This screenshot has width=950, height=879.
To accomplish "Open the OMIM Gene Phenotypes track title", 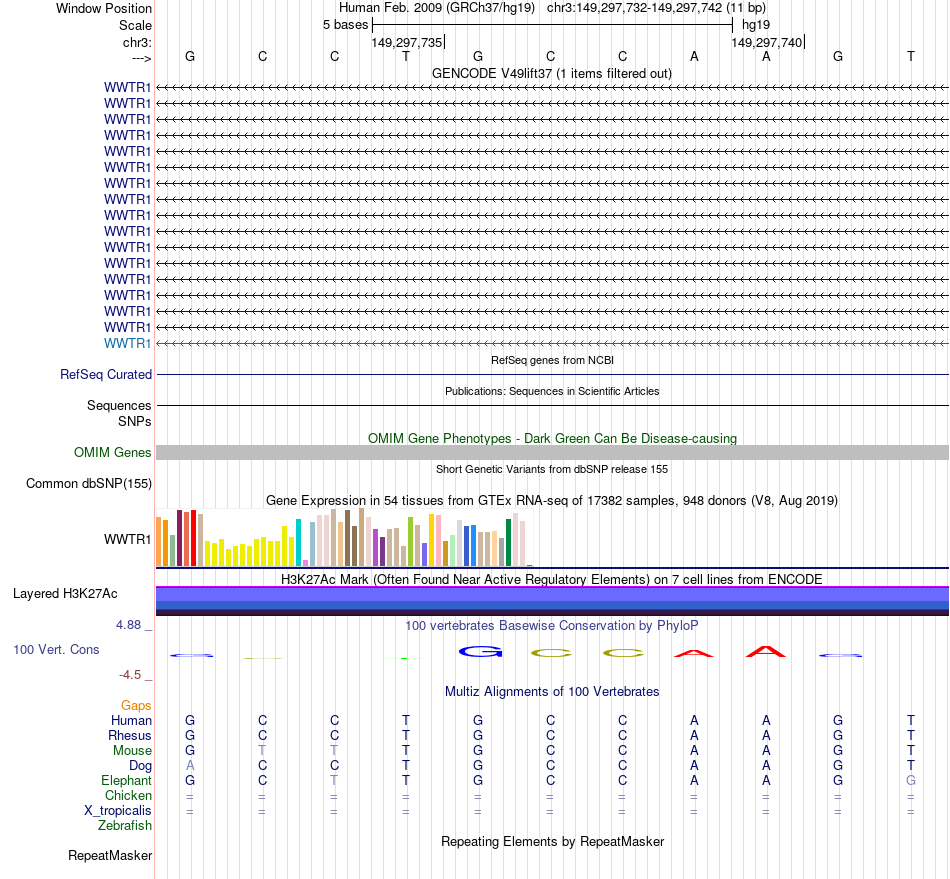I will click(552, 438).
